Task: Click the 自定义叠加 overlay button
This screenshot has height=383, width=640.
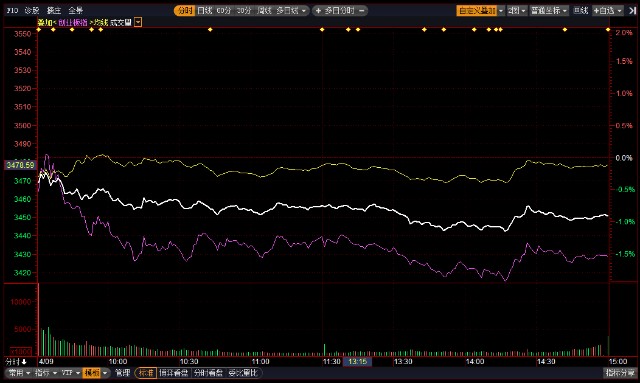Action: coord(477,11)
